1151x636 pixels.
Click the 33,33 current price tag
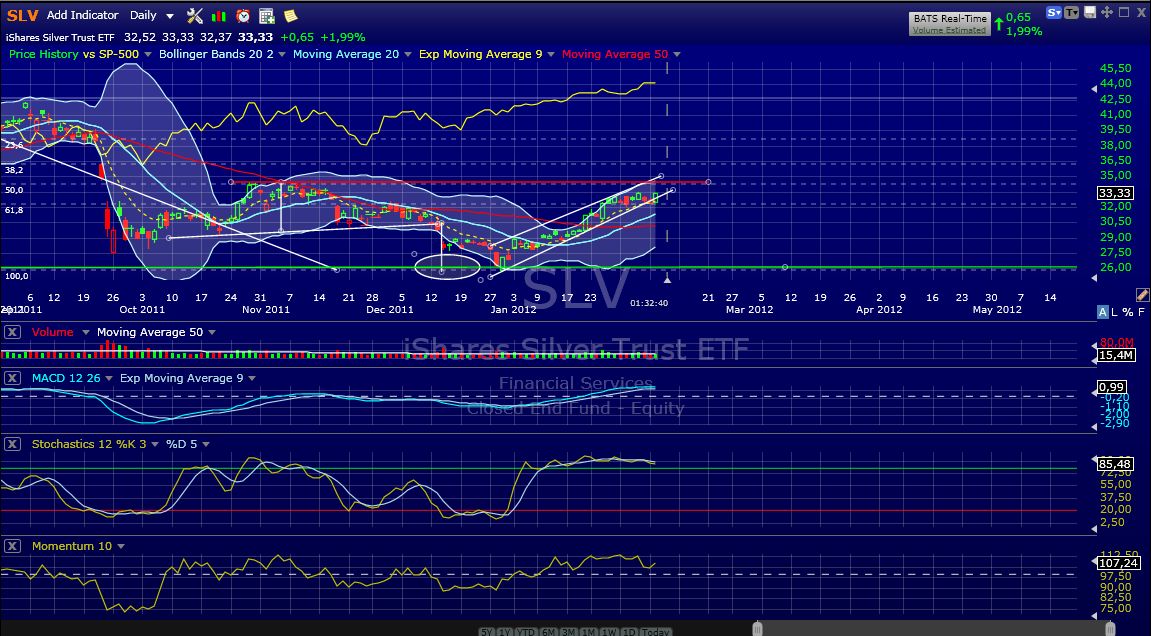(1114, 193)
